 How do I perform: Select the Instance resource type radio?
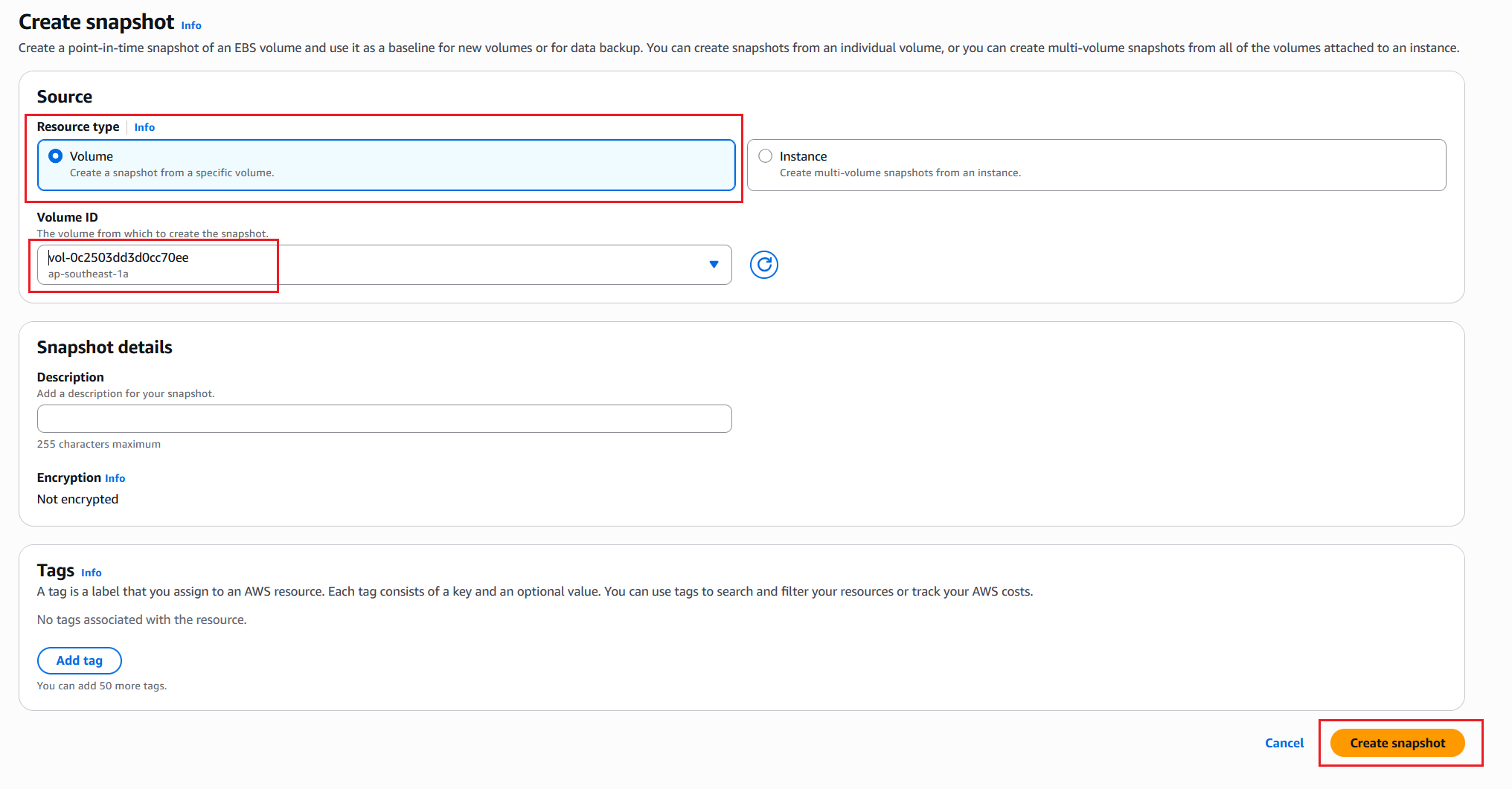tap(765, 156)
